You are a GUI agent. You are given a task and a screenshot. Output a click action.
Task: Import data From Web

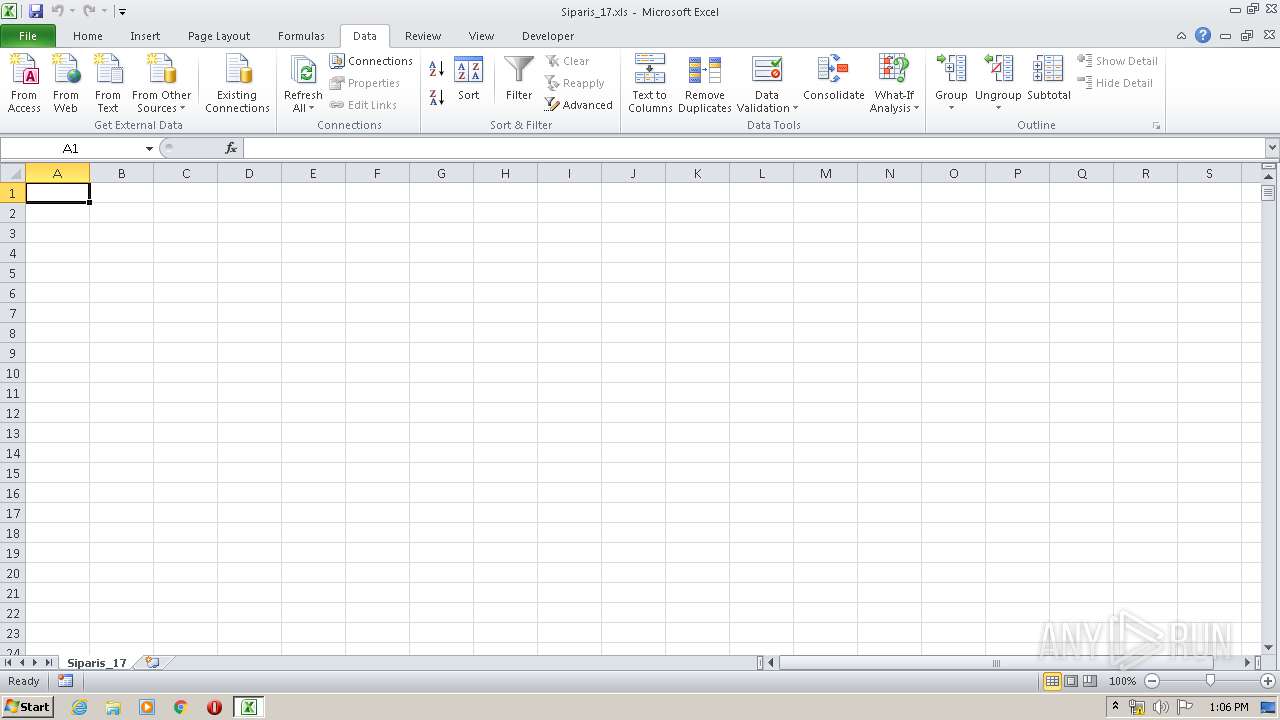pos(66,84)
